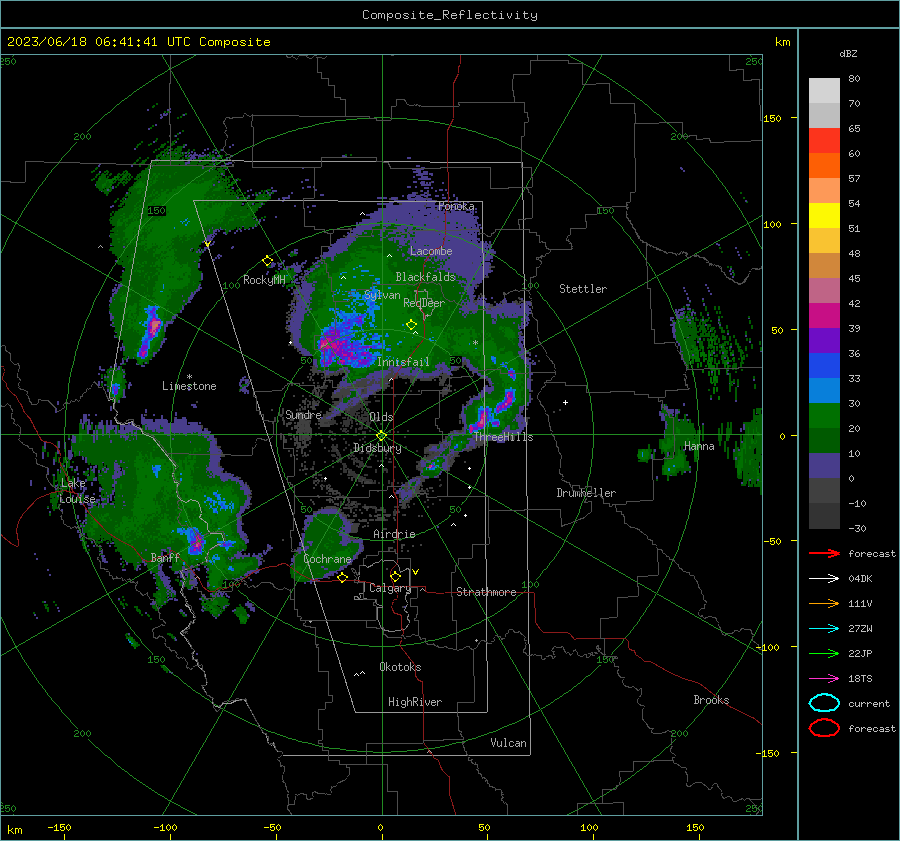
Task: Select the white 04DK arrow legend icon
Action: (x=824, y=578)
